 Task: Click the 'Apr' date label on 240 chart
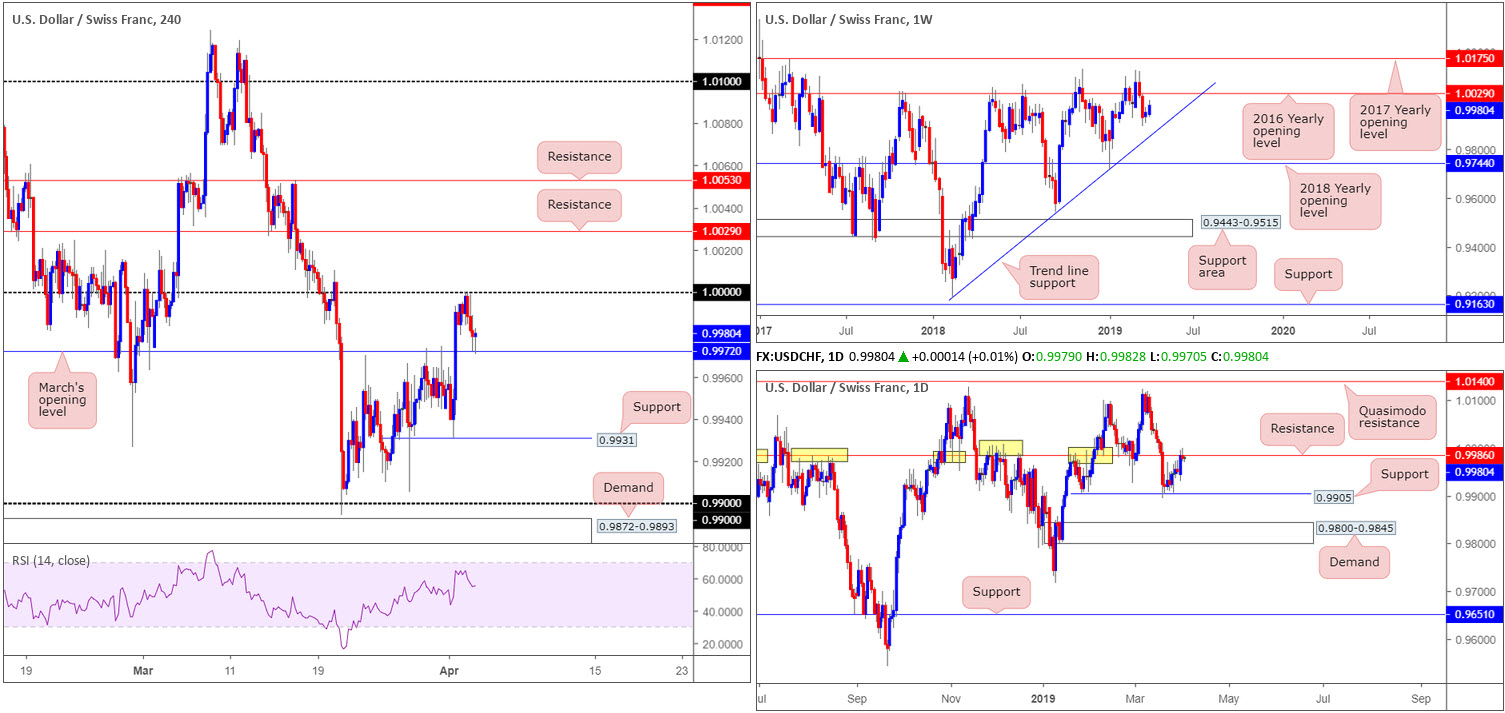pos(448,671)
